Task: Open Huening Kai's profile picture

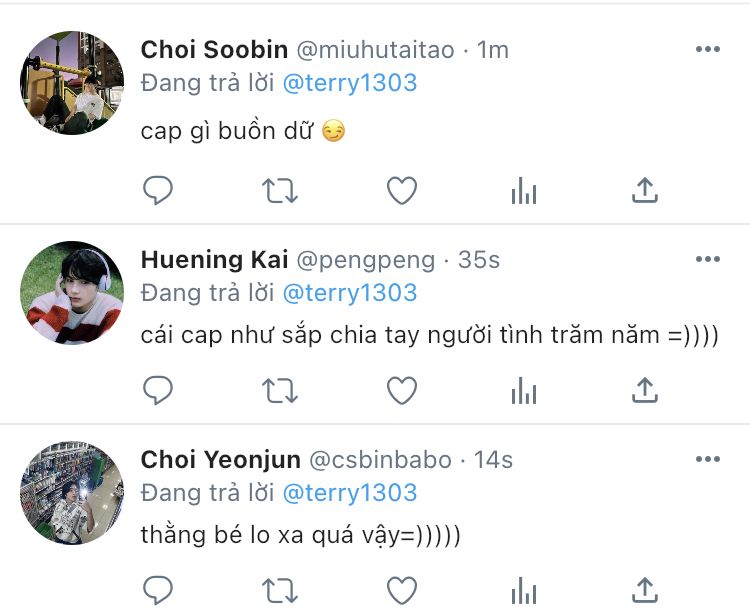Action: [x=72, y=292]
